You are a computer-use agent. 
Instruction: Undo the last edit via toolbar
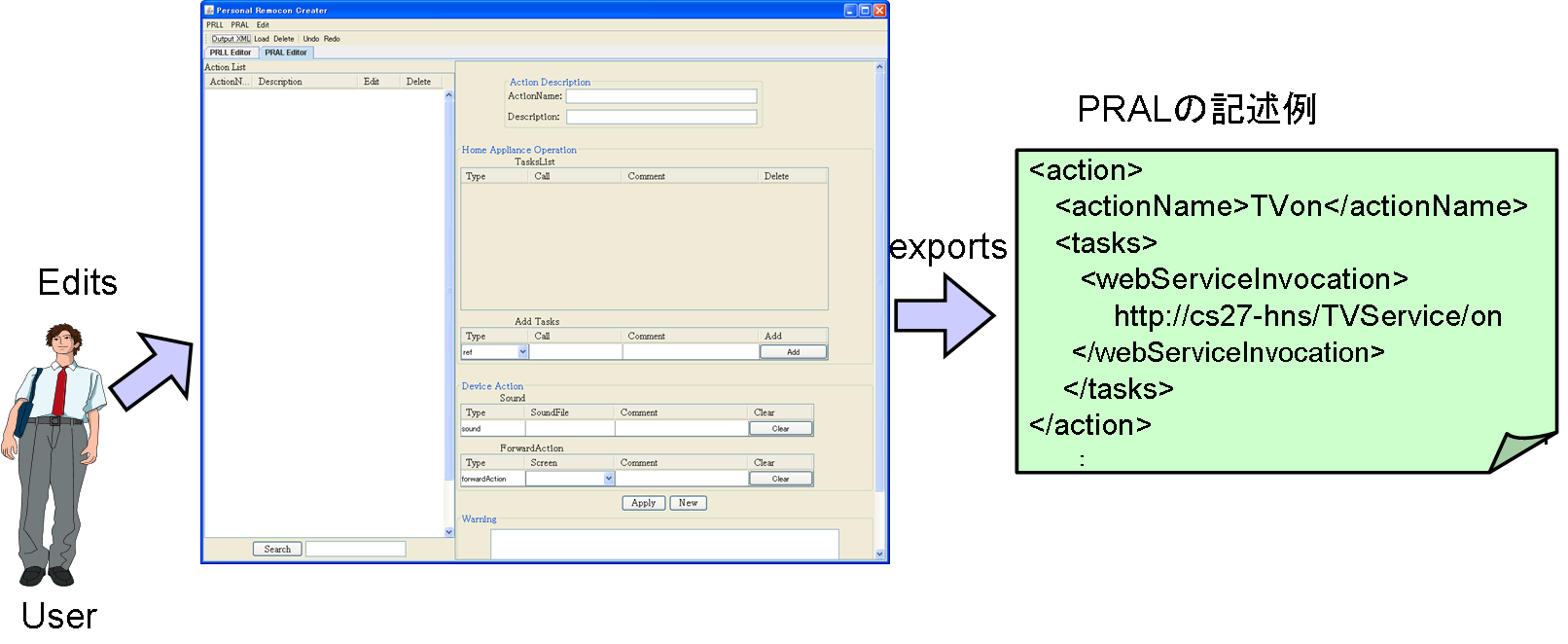click(x=310, y=39)
